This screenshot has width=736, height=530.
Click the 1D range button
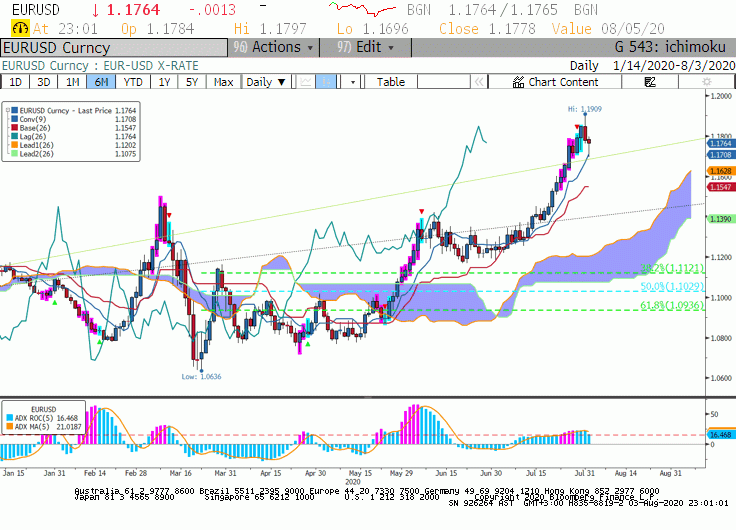[15, 82]
